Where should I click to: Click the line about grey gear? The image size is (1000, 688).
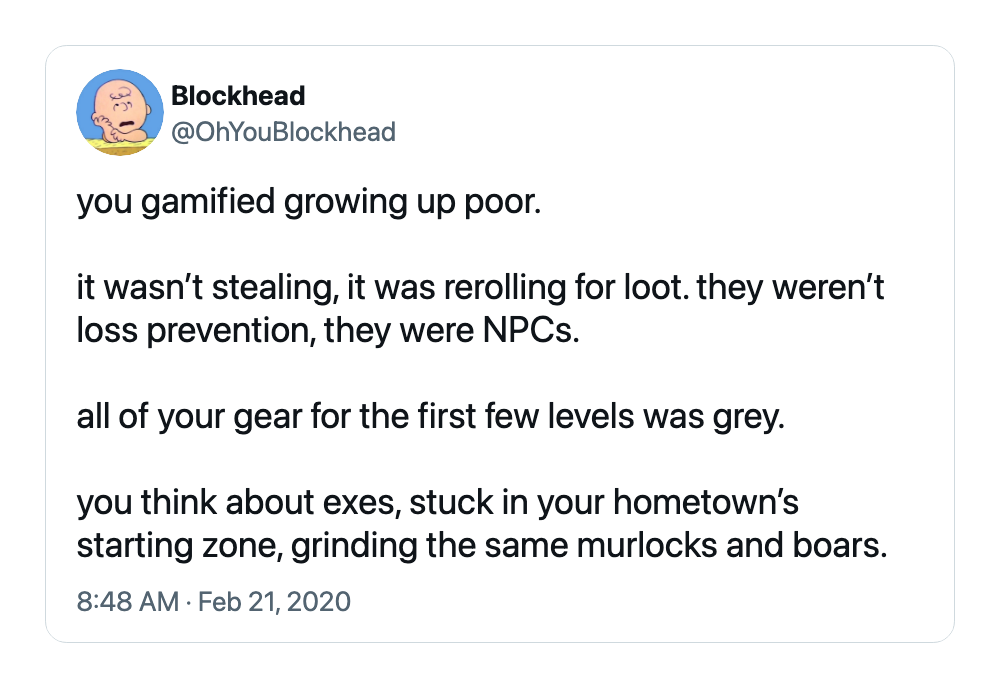tap(430, 417)
